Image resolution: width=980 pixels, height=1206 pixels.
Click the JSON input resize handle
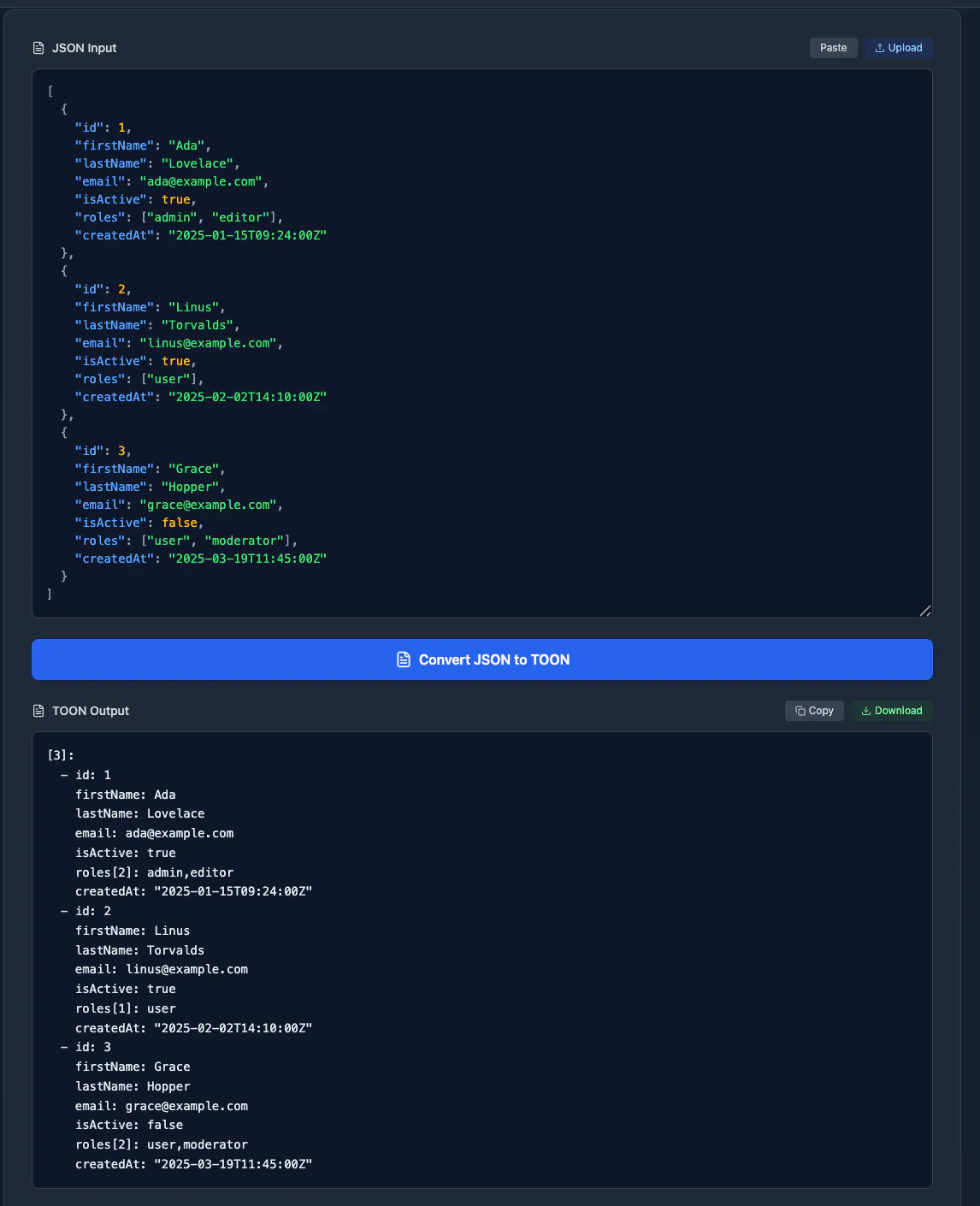click(x=924, y=610)
